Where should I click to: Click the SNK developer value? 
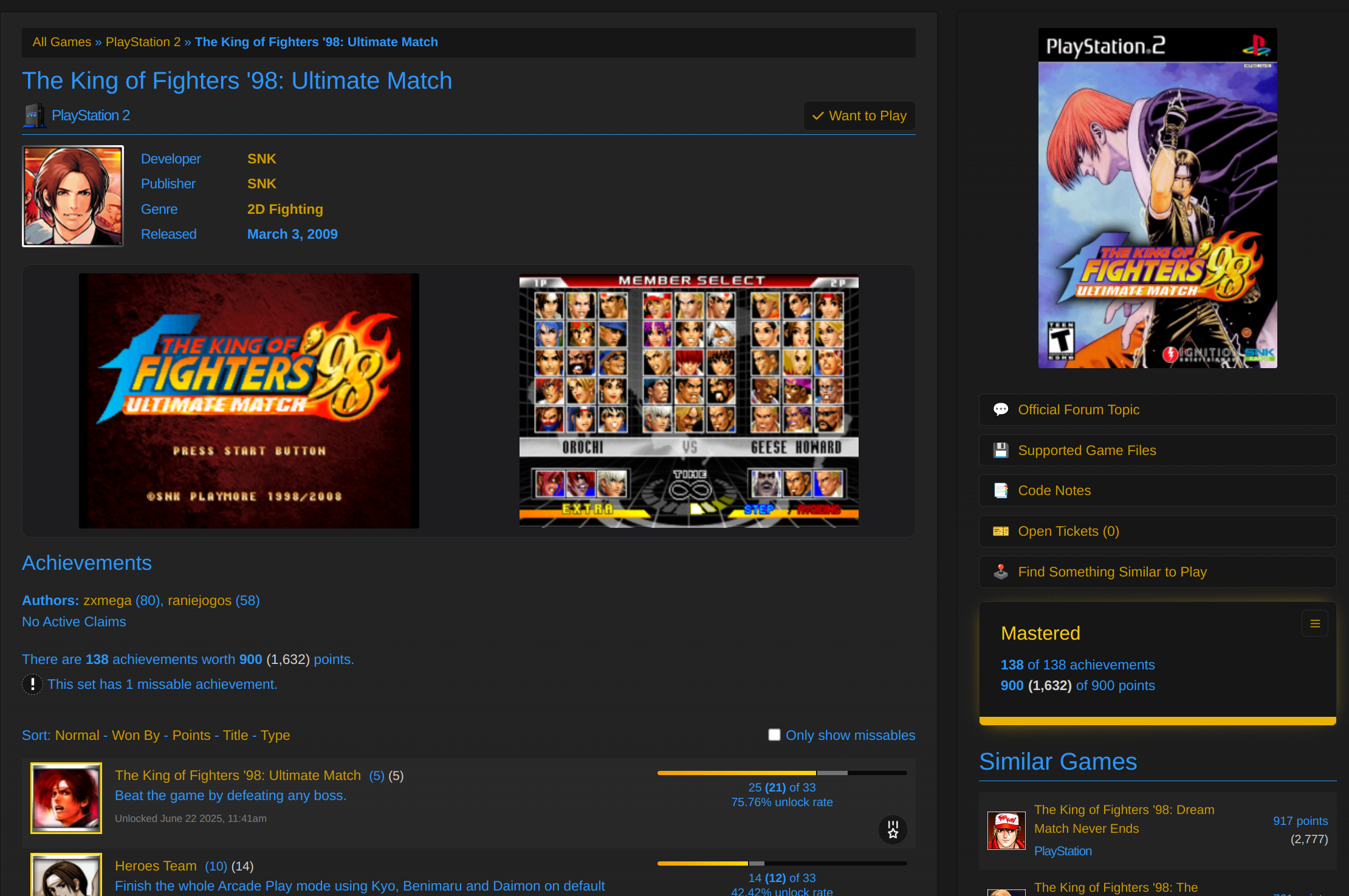coord(261,159)
